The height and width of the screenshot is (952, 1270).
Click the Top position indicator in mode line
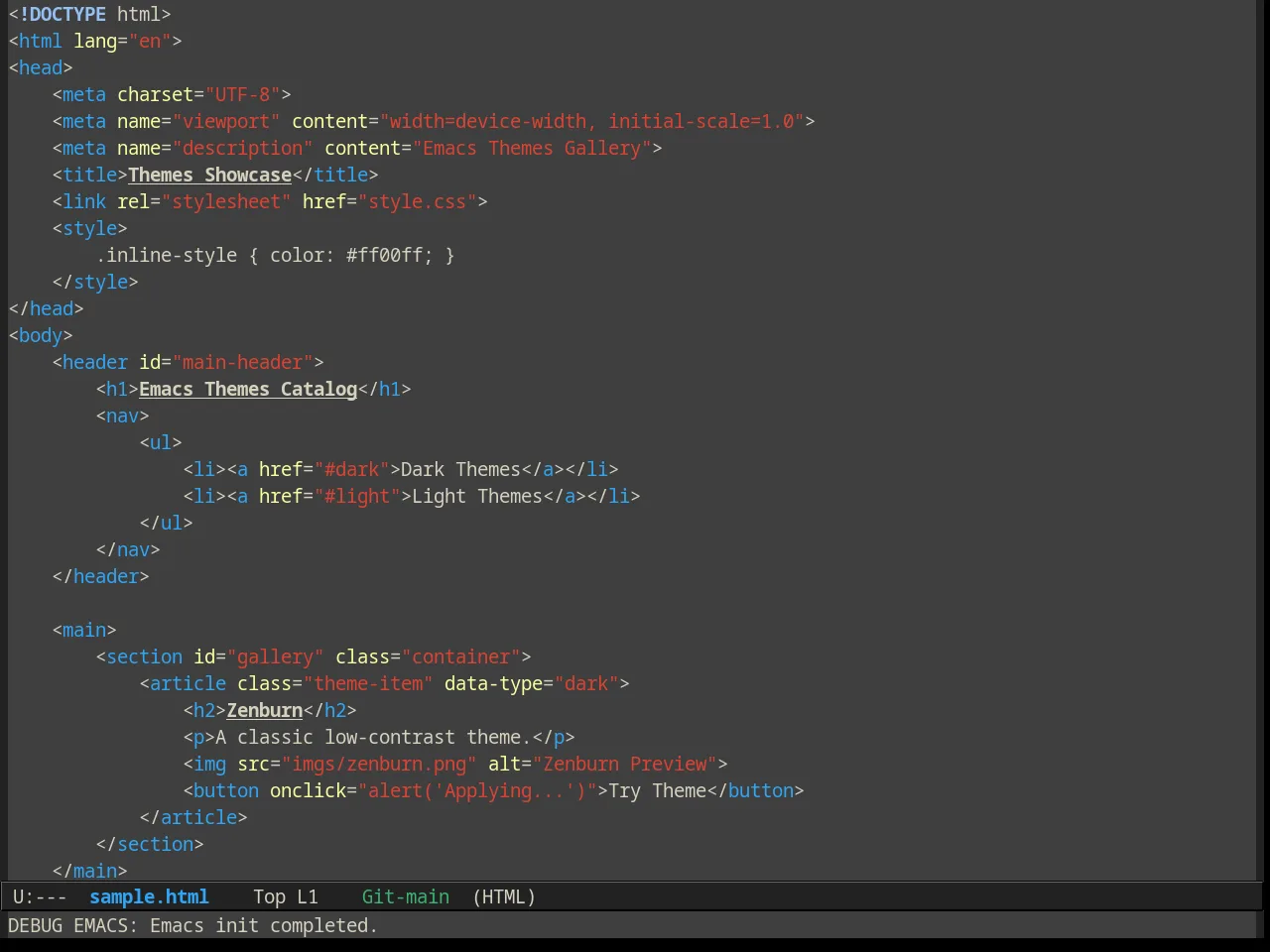click(x=269, y=896)
